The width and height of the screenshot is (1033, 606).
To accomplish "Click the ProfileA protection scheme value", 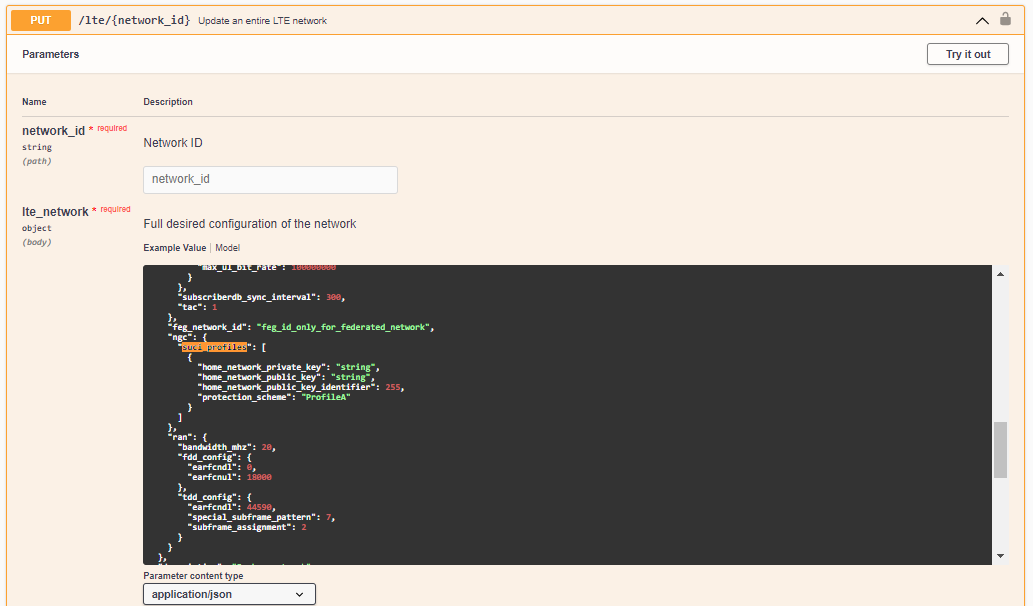I will [x=329, y=397].
